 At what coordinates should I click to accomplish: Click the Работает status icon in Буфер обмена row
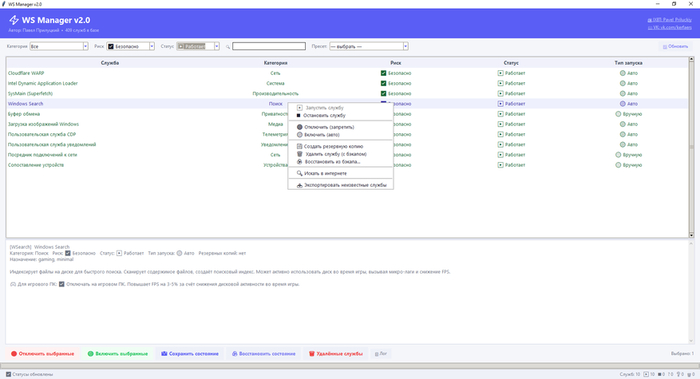point(500,114)
